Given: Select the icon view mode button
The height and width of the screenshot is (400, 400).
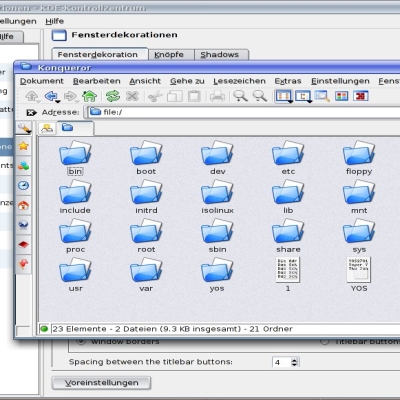Looking at the screenshot, I should (x=283, y=96).
